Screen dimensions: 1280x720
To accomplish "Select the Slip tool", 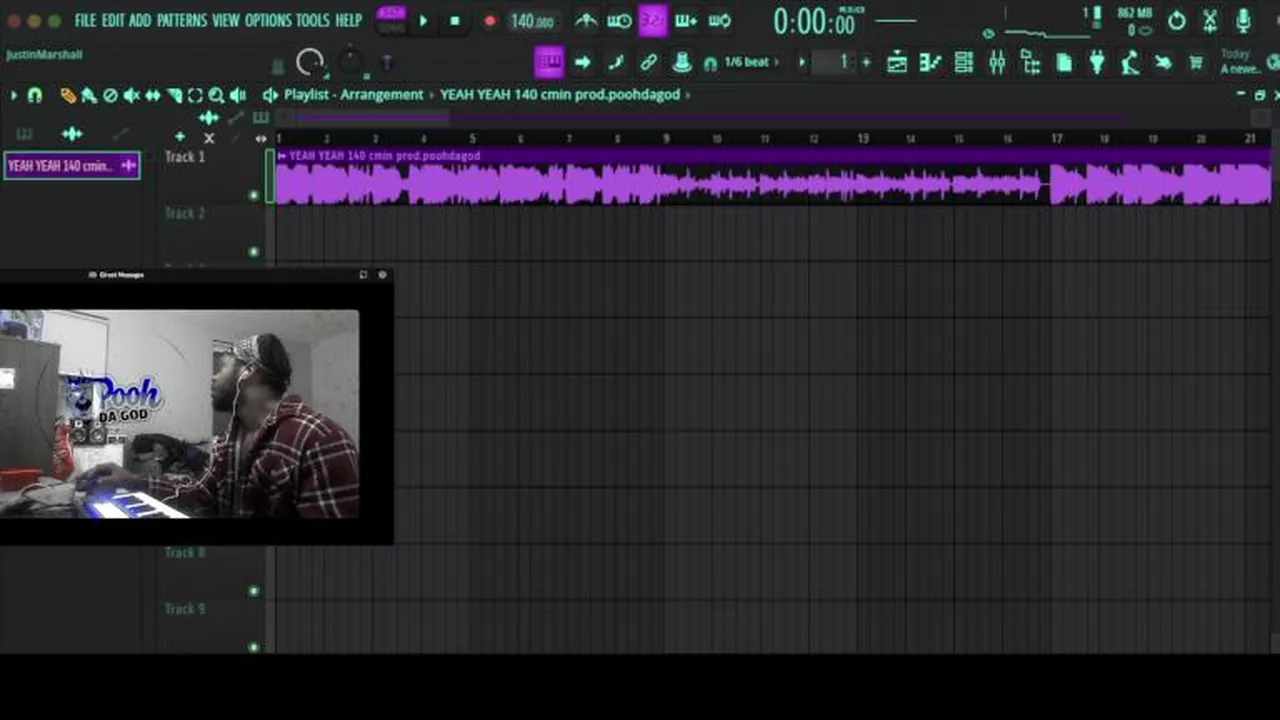I will [x=152, y=95].
